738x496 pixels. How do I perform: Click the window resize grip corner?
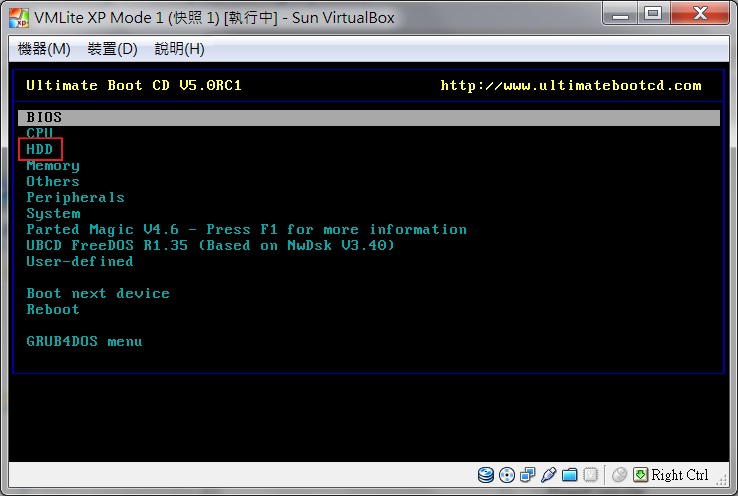pos(722,480)
